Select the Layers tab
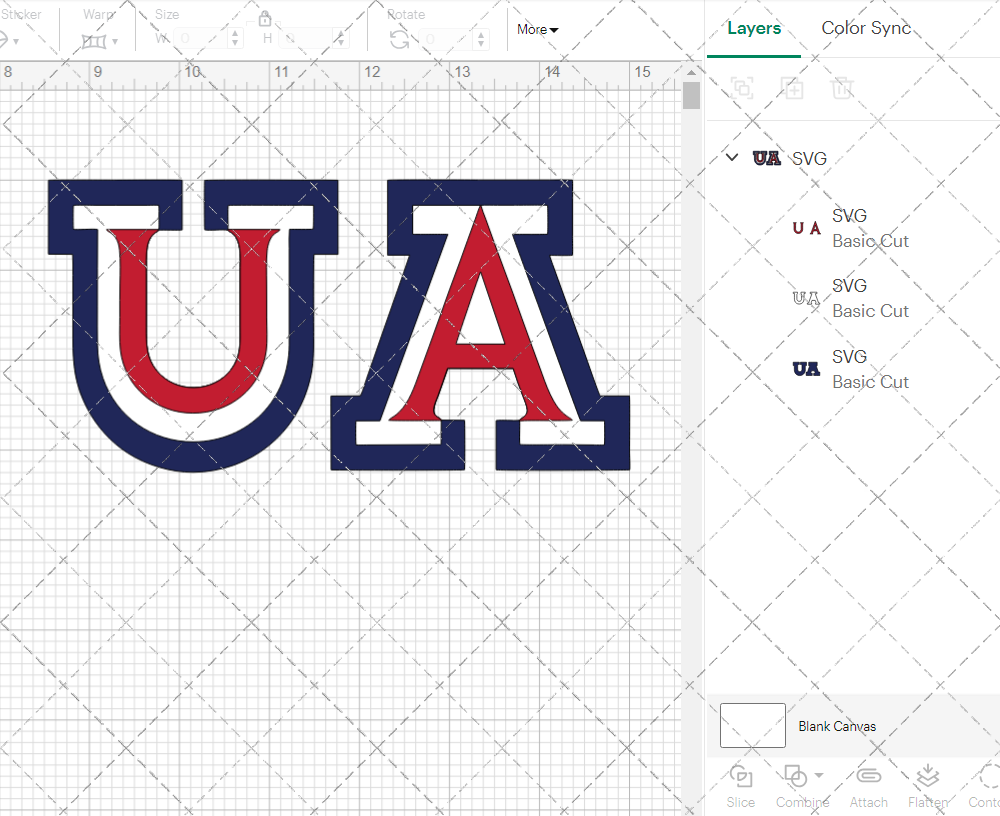 point(754,28)
